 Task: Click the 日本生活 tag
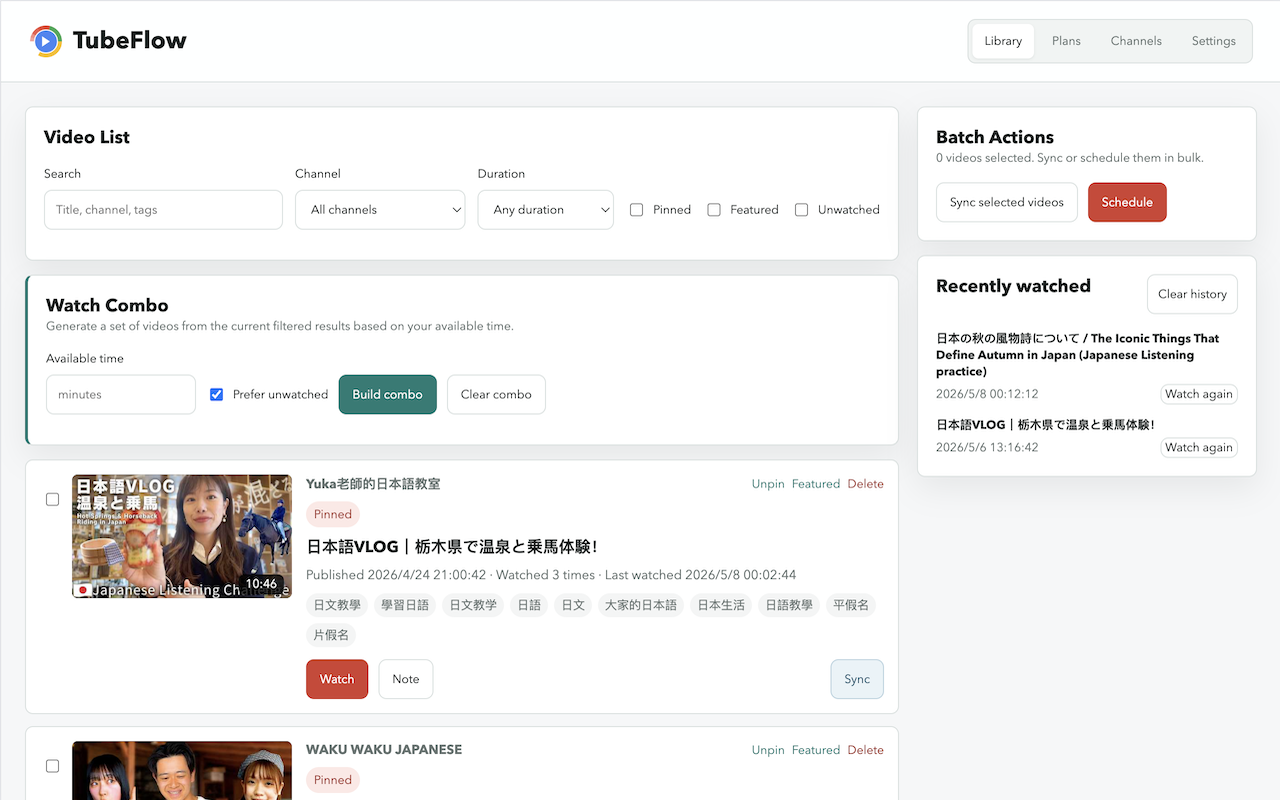click(721, 605)
